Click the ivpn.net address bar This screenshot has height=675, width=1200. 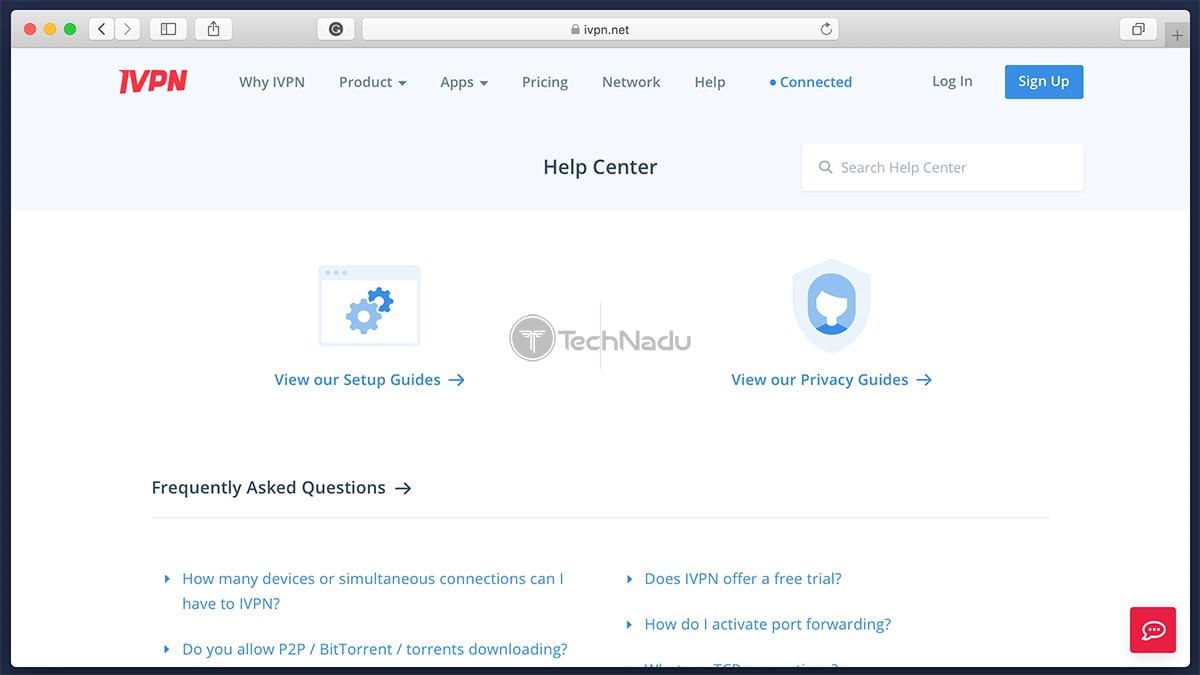click(600, 29)
